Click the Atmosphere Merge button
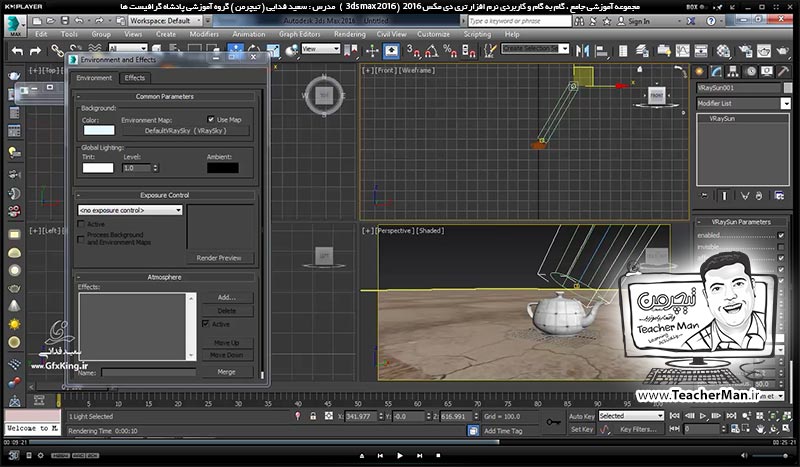Screen dimensions: 800x467 tap(227, 372)
